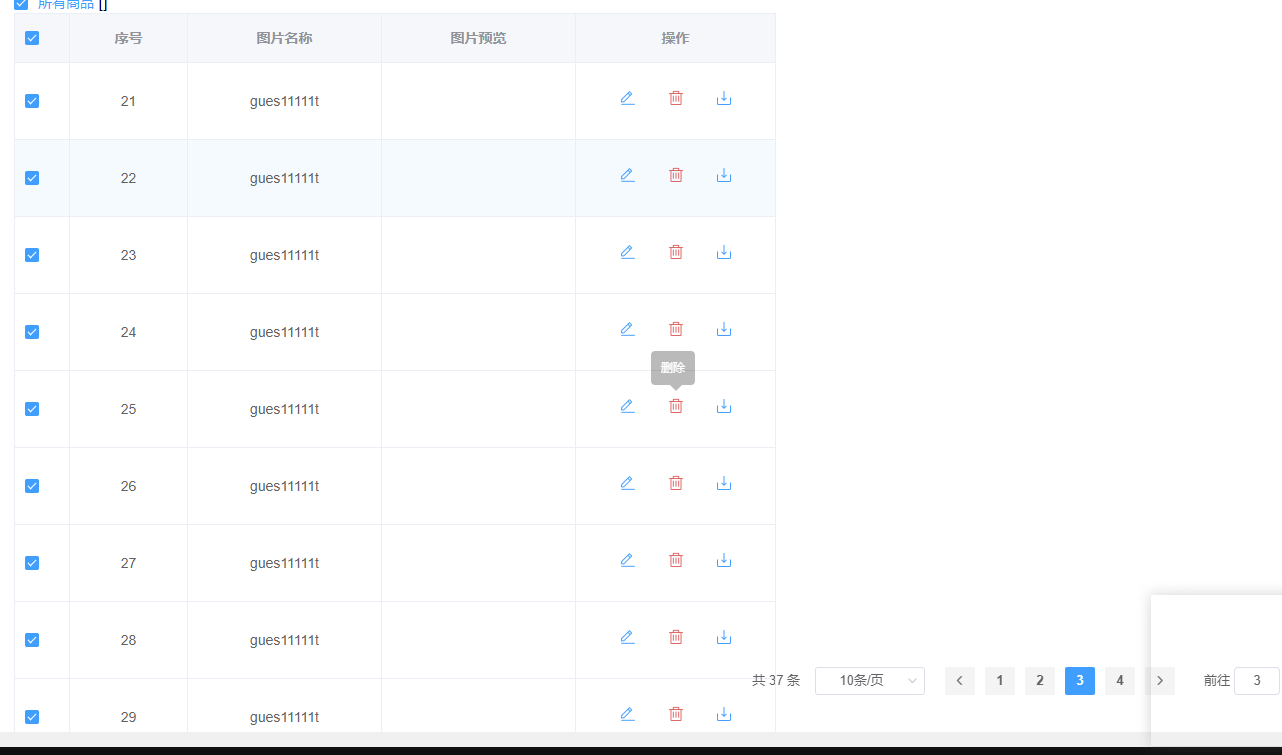Toggle the checkbox for row 27
This screenshot has height=755, width=1282.
[x=32, y=563]
